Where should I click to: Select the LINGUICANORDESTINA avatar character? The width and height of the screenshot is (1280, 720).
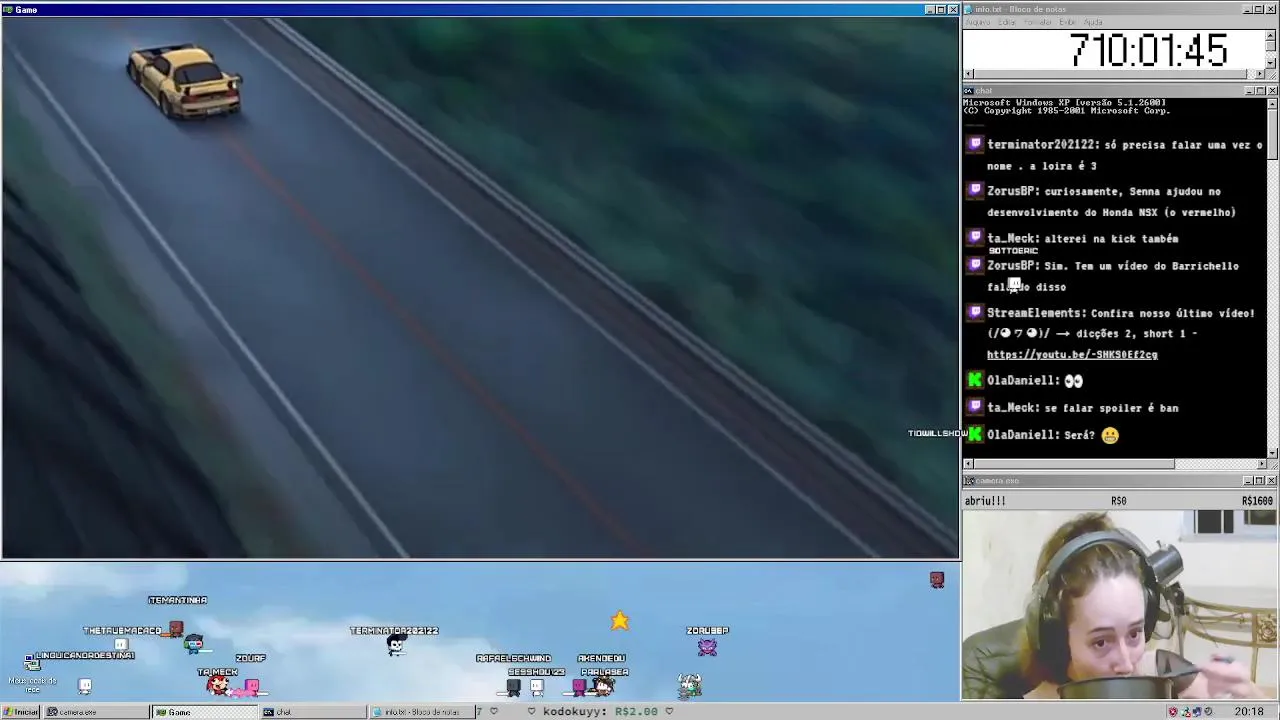coord(84,686)
